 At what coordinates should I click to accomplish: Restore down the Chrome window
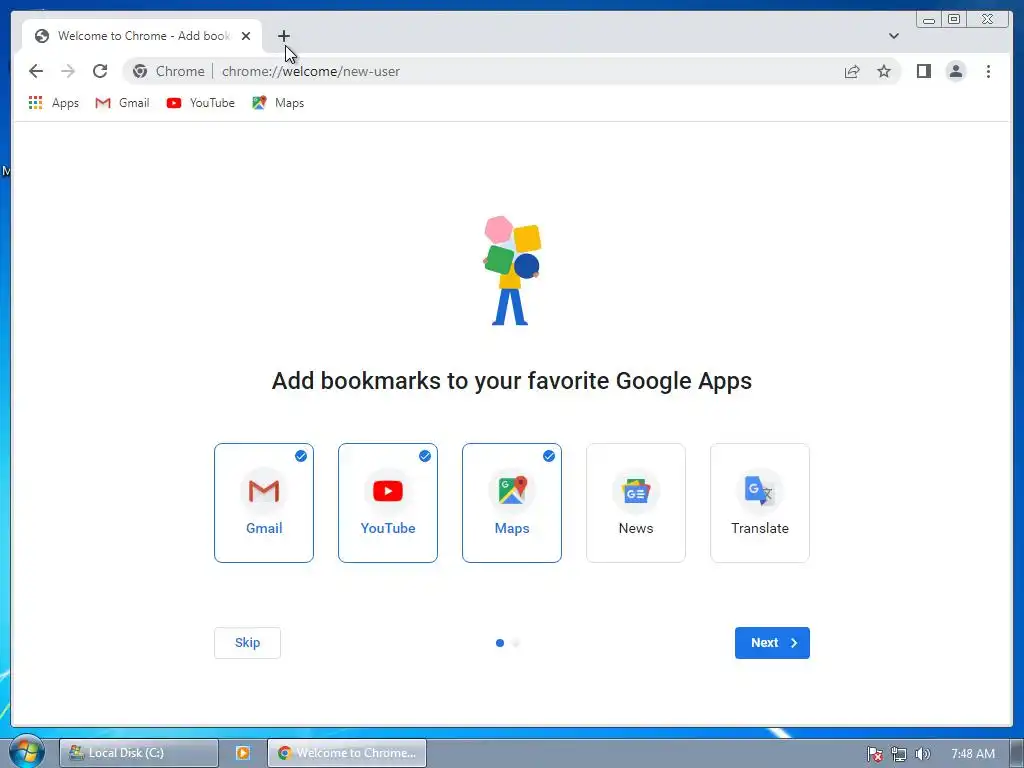coord(953,20)
